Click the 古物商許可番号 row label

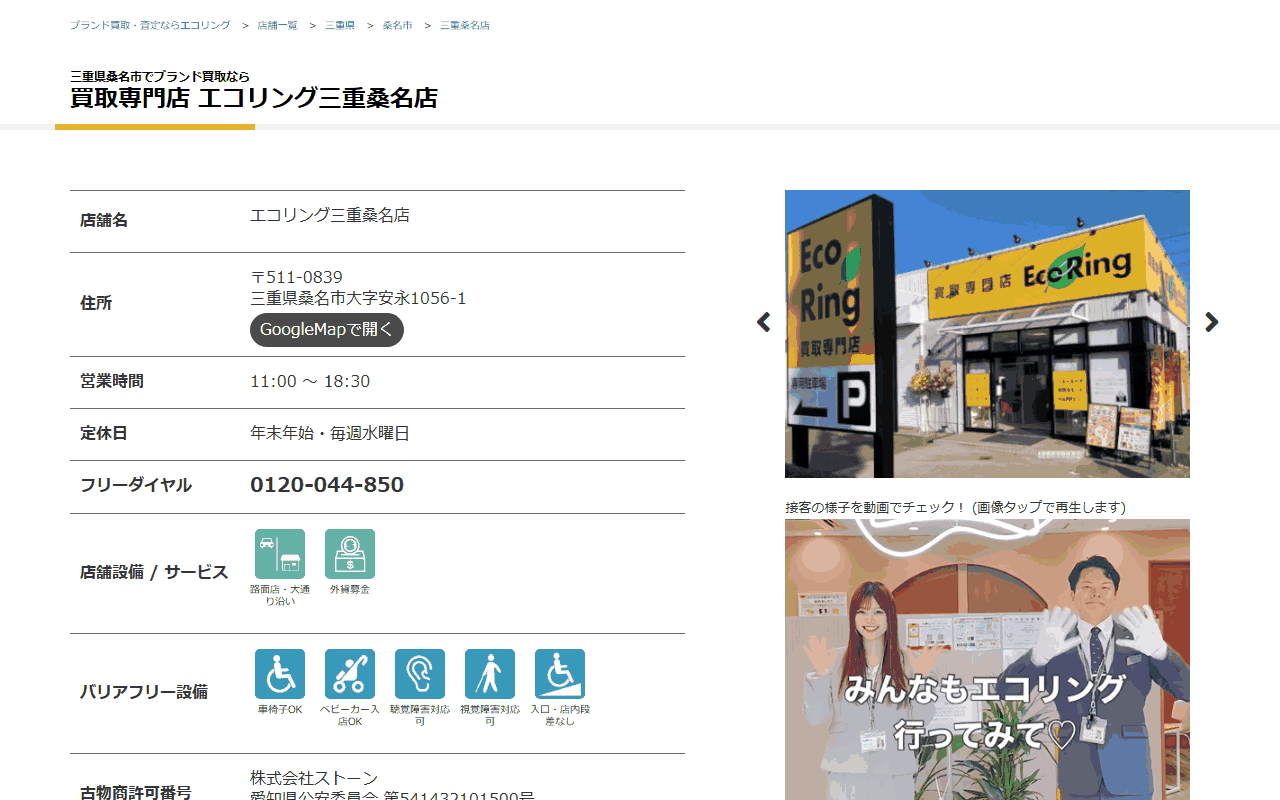pyautogui.click(x=136, y=793)
